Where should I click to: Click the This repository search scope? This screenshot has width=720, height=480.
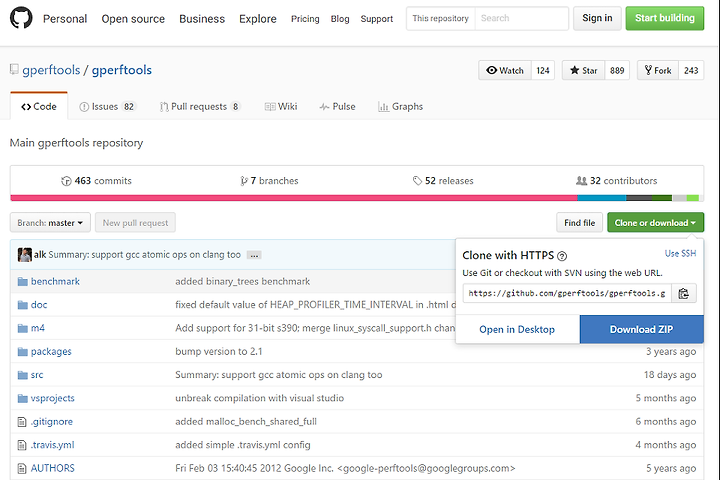440,18
